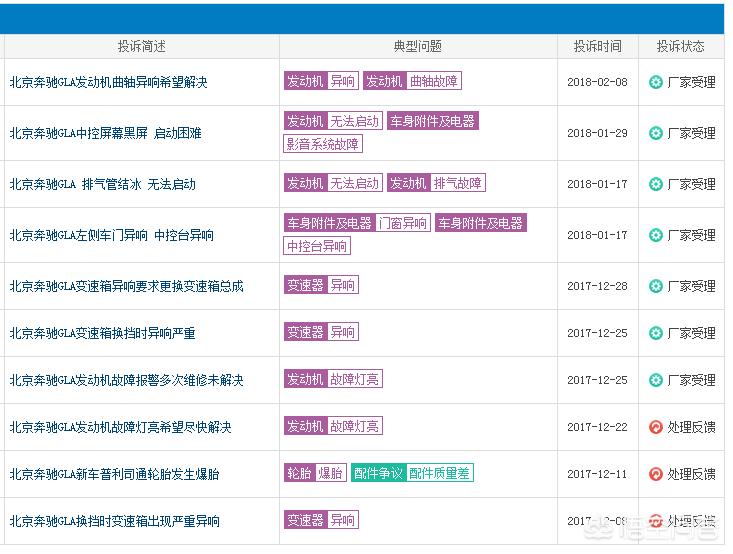Click status icon for 2018-02-08 complaint
The image size is (733, 554).
pos(655,82)
